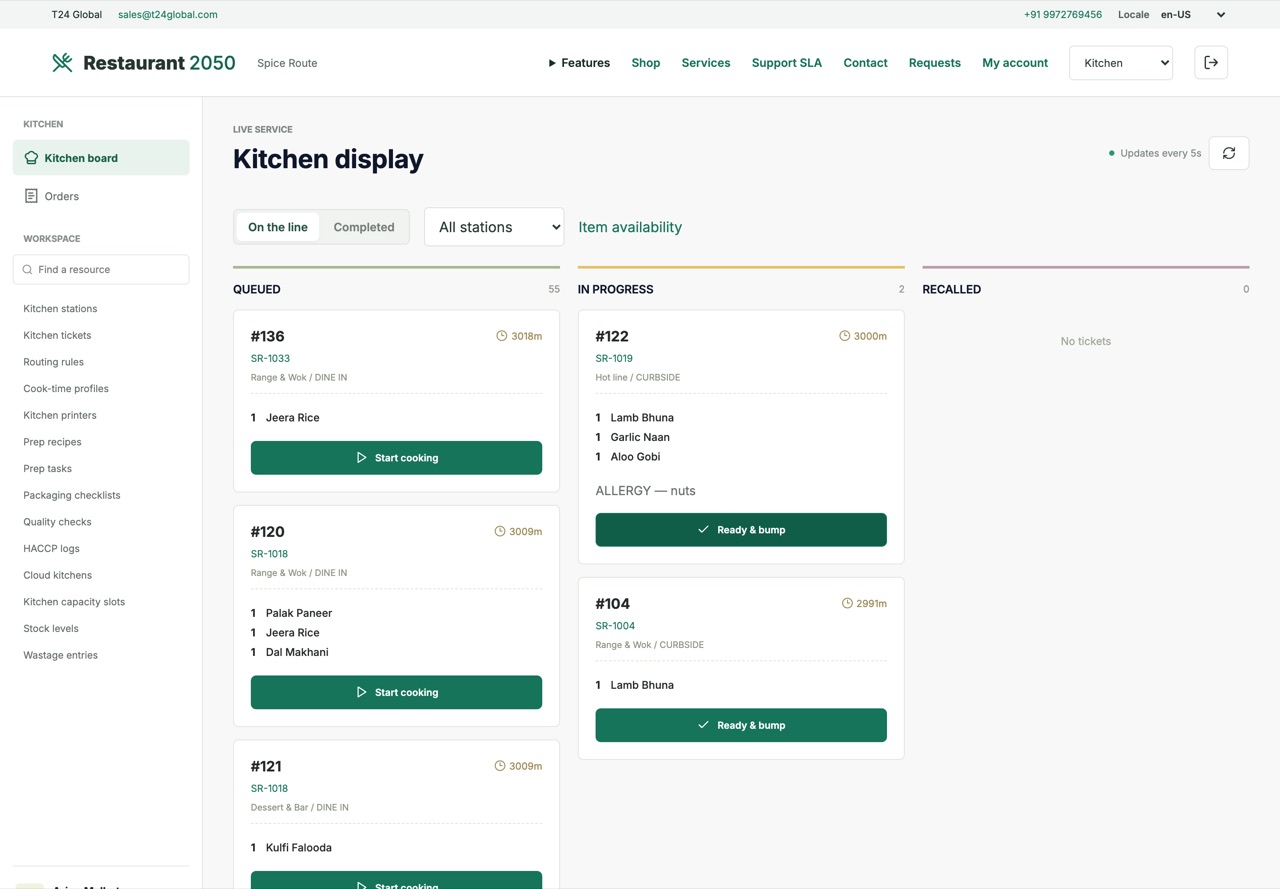This screenshot has height=889, width=1280.
Task: Open HACCP logs in the workspace list
Action: [x=52, y=549]
